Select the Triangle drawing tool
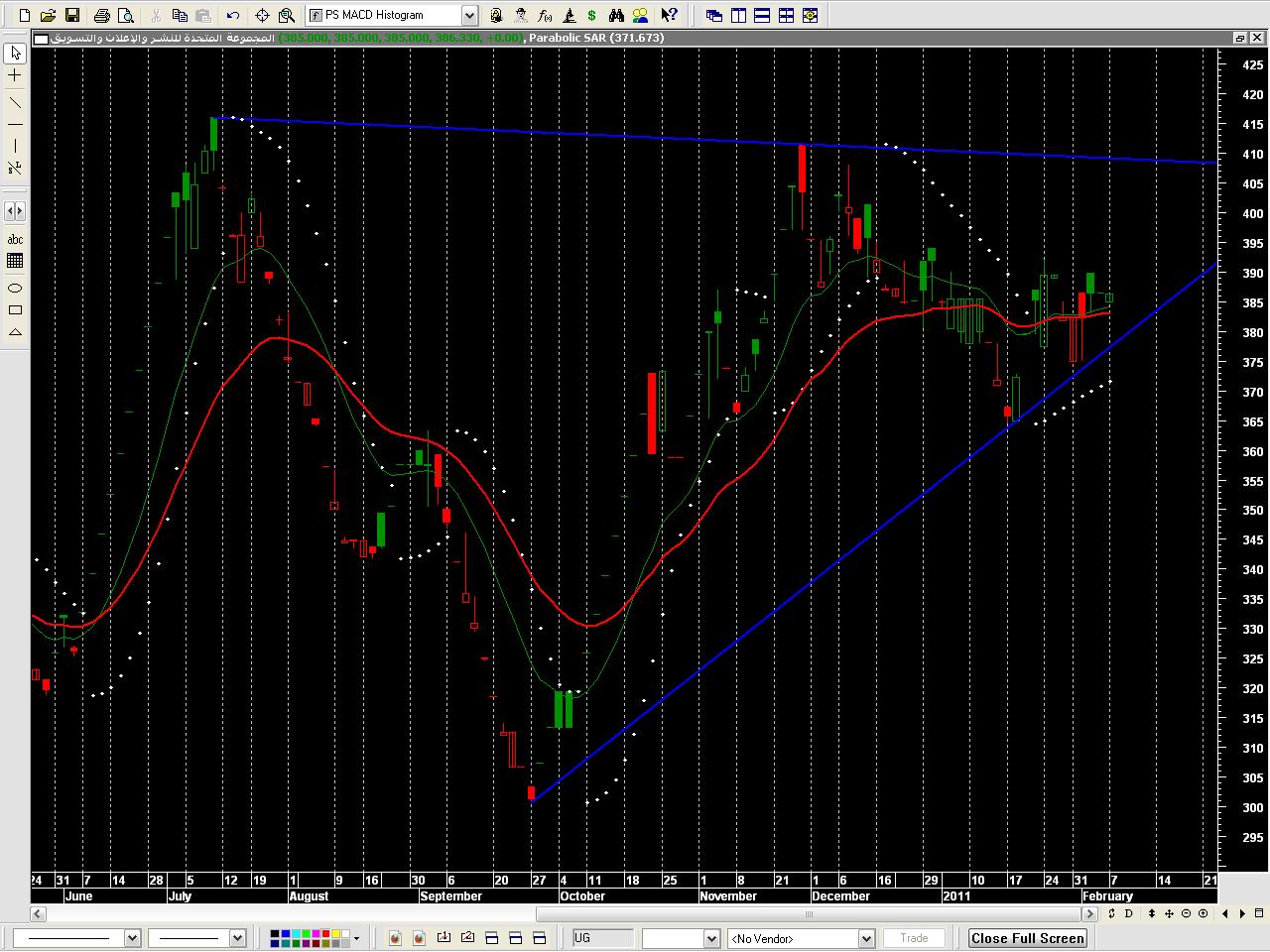Screen dimensions: 1270x952 pyautogui.click(x=15, y=332)
